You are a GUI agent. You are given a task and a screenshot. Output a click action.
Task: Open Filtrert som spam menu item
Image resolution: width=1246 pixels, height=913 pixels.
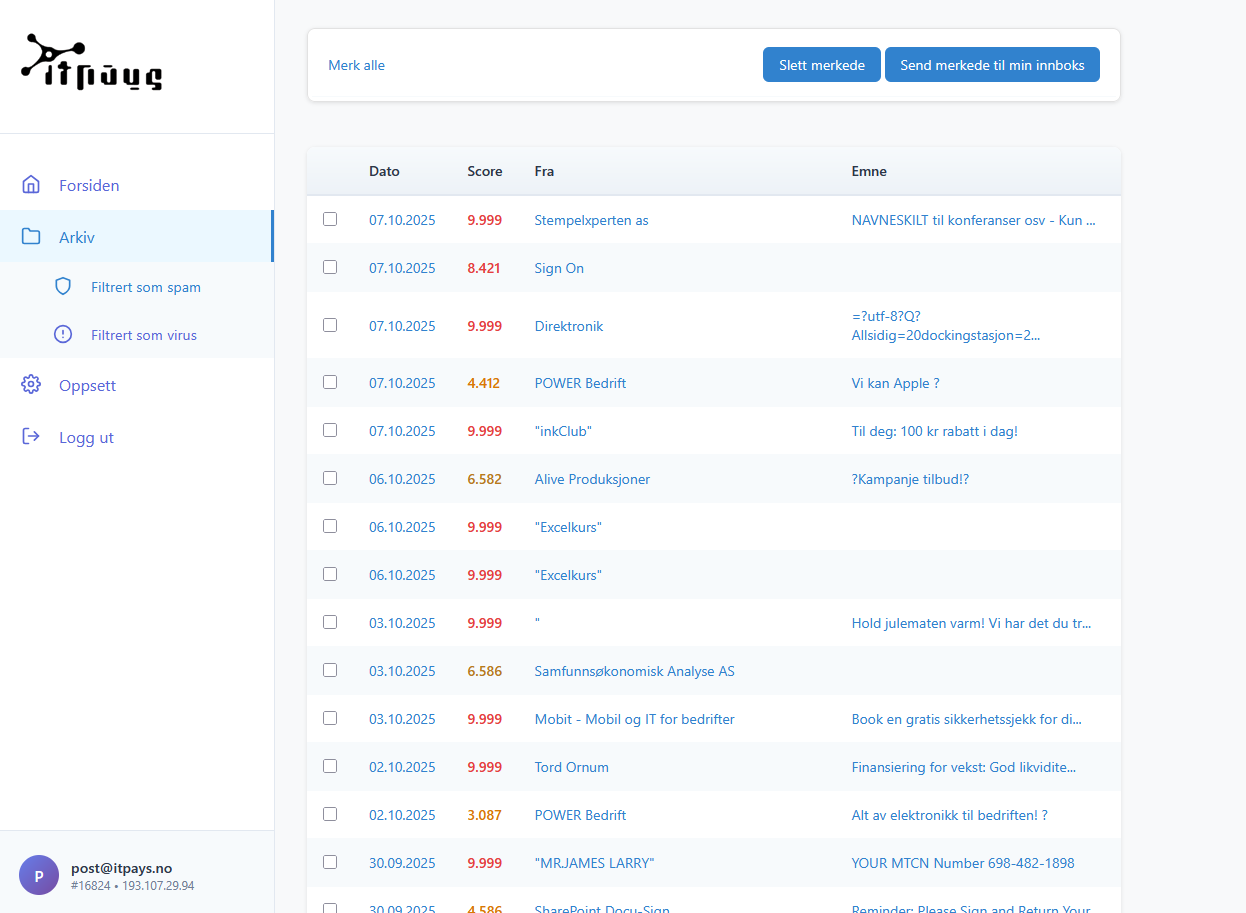click(145, 287)
